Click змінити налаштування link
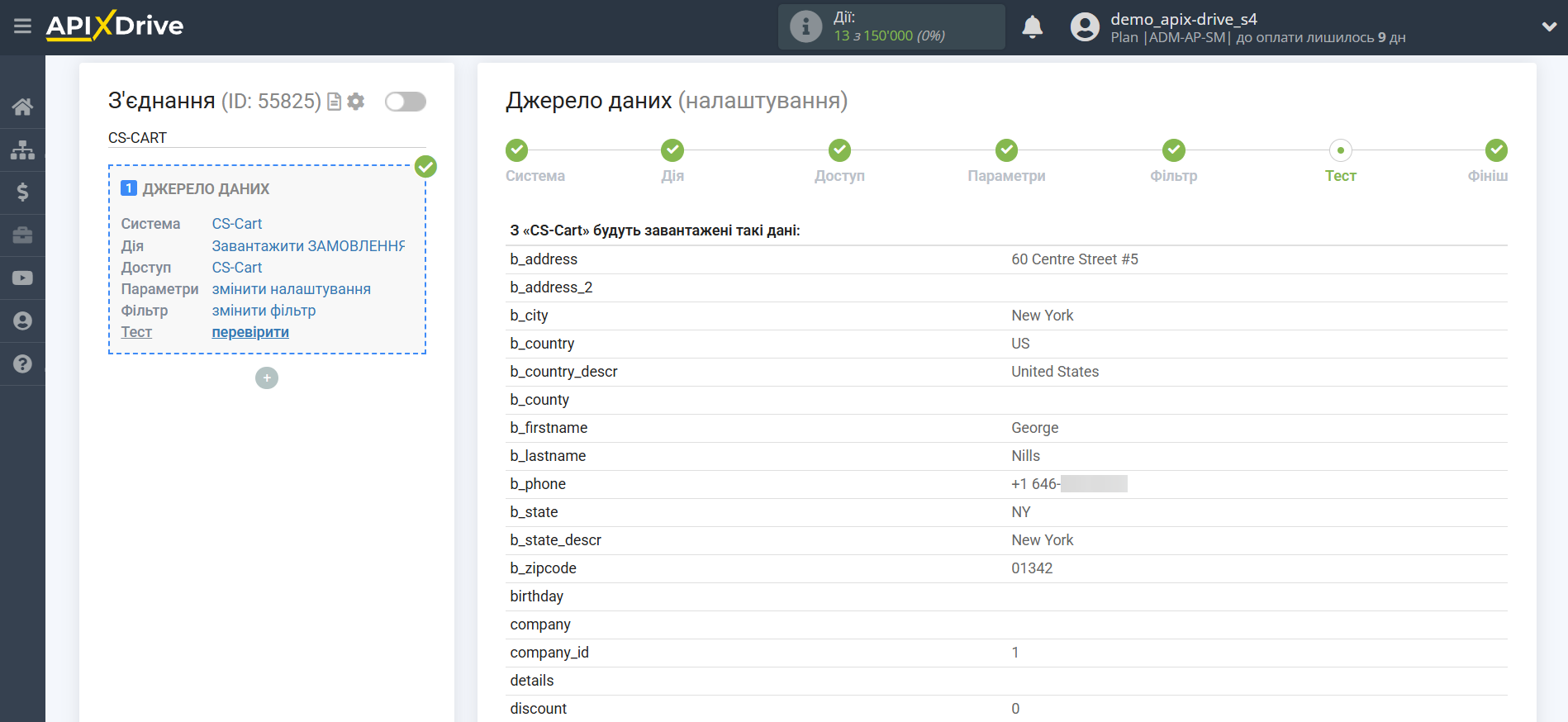 click(292, 289)
